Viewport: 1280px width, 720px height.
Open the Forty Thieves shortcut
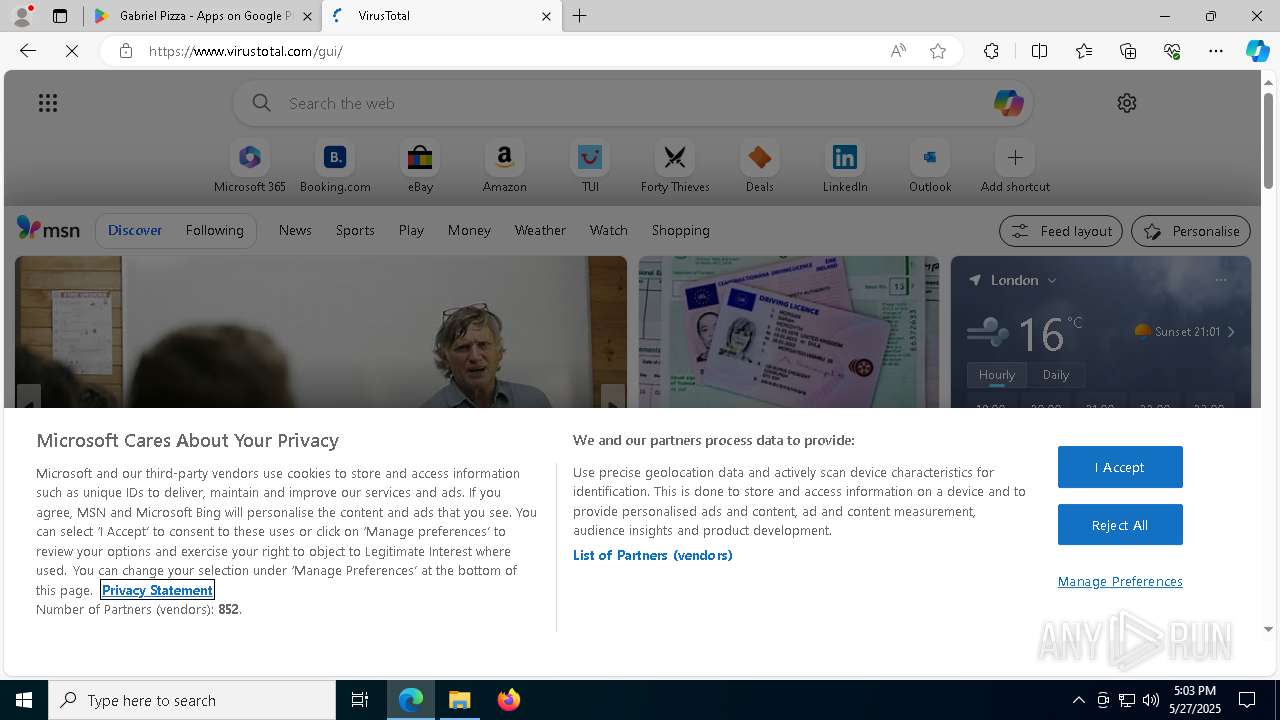click(675, 166)
